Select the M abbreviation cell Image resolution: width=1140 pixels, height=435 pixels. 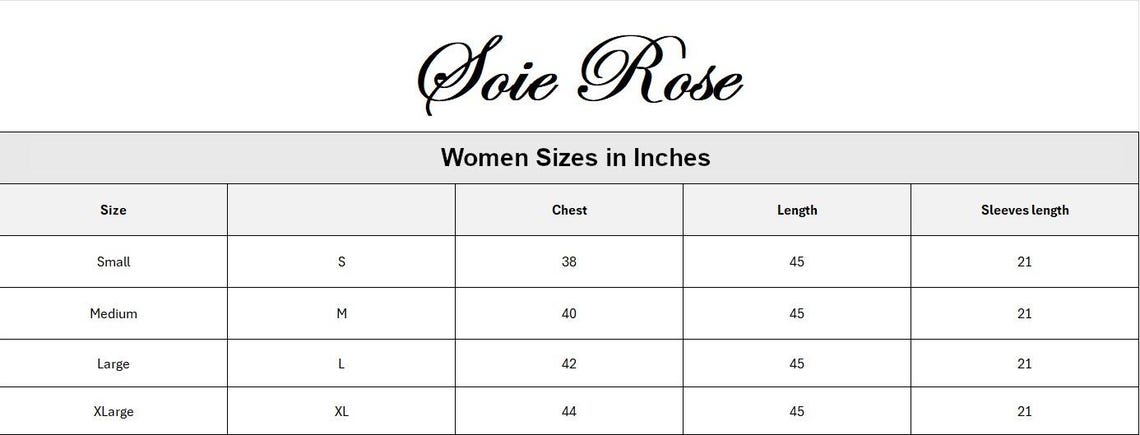tap(341, 313)
